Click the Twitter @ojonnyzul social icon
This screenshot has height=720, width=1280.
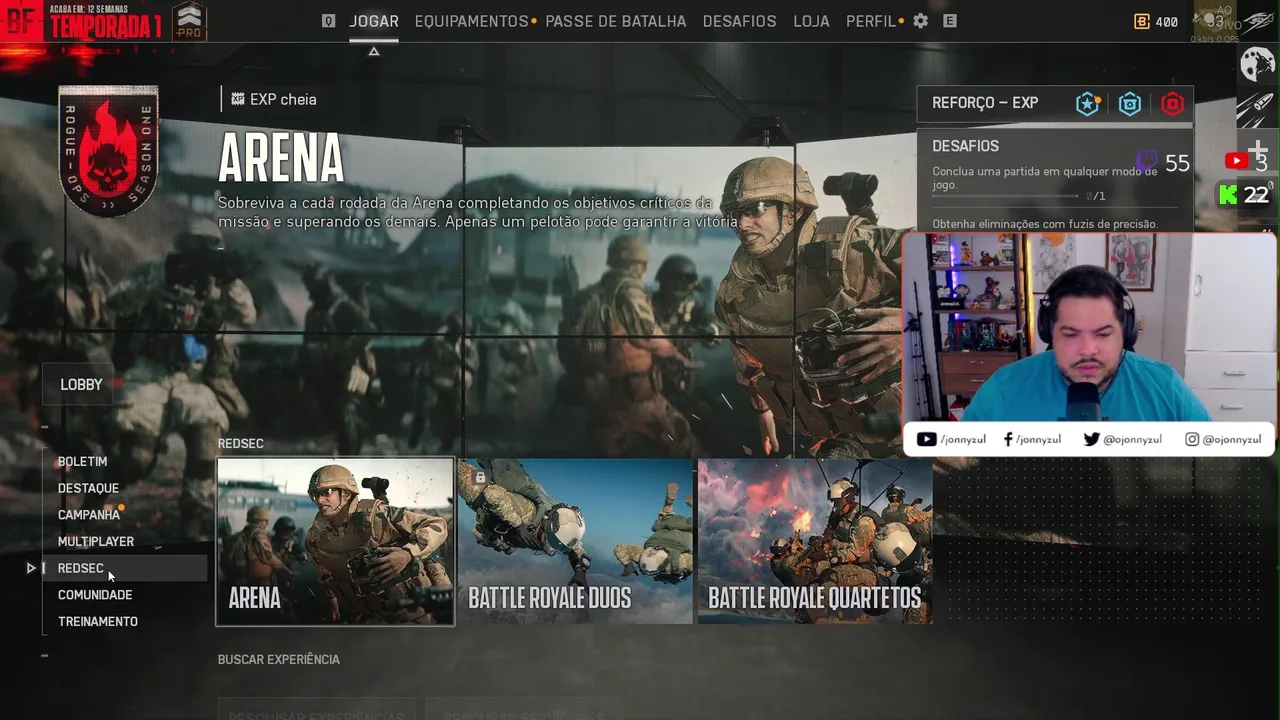[1091, 439]
